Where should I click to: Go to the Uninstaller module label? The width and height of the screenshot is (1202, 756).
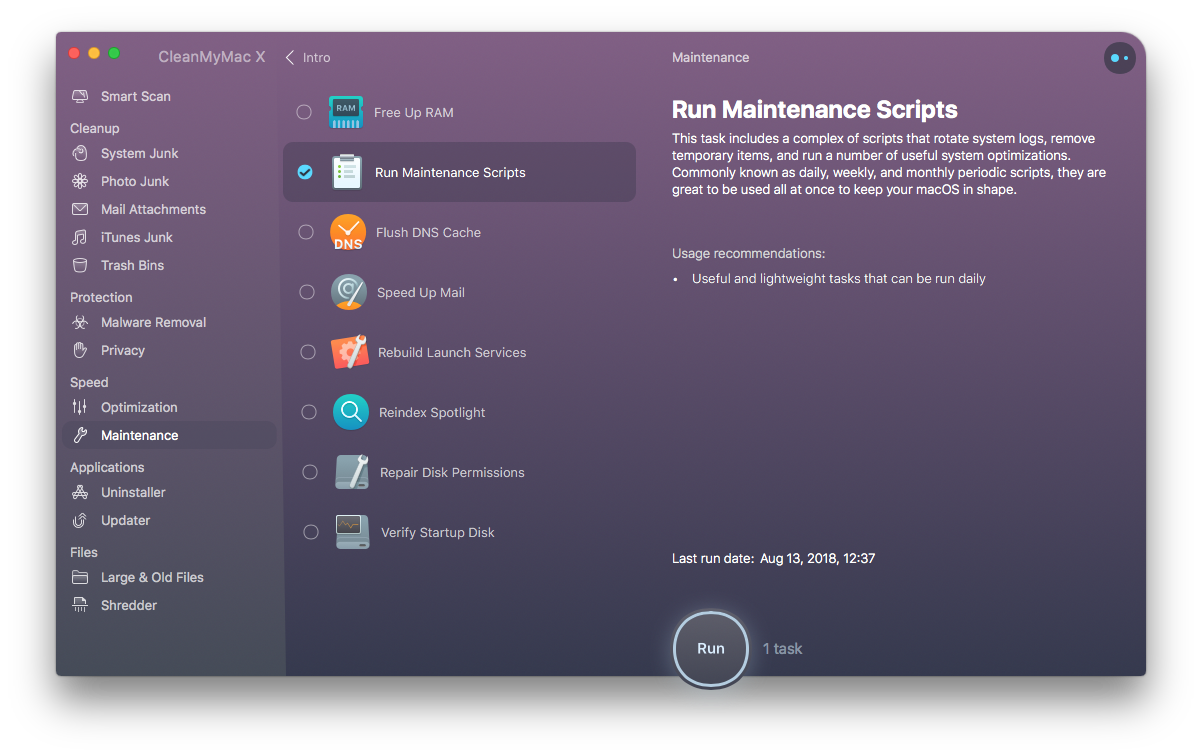[x=133, y=492]
